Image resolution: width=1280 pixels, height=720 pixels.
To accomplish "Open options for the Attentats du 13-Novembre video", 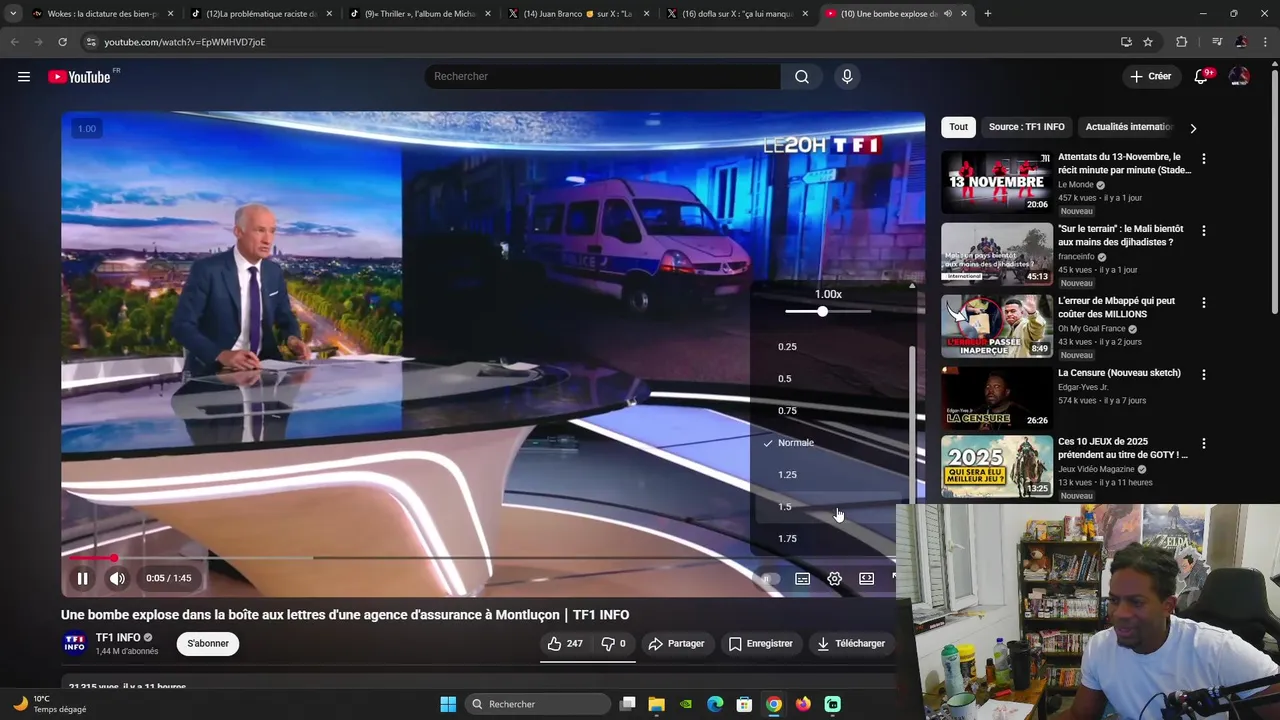I will pyautogui.click(x=1204, y=159).
